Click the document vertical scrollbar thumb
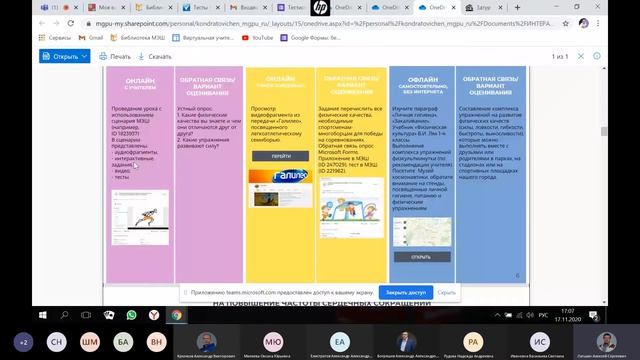640x360 pixels. coord(604,131)
